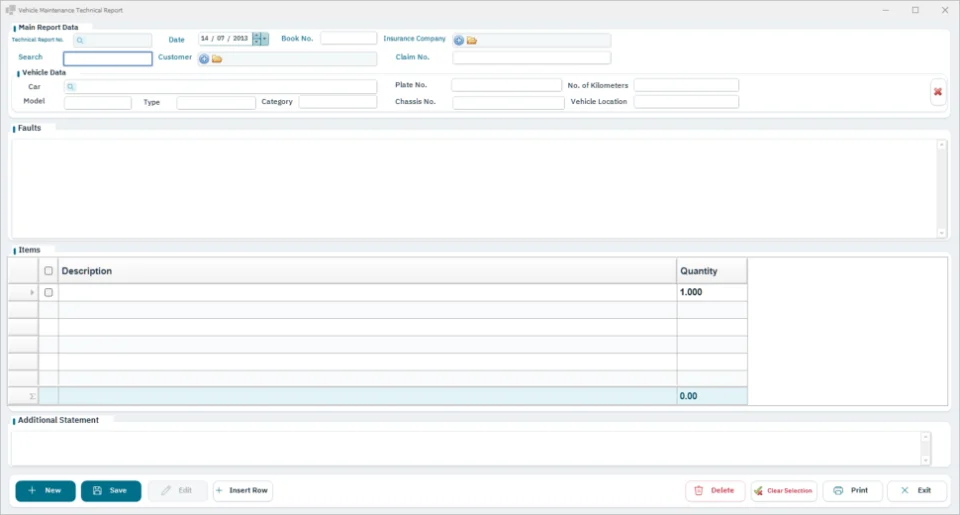Image resolution: width=960 pixels, height=515 pixels.
Task: Click the Vehicle Location input field
Action: (686, 102)
